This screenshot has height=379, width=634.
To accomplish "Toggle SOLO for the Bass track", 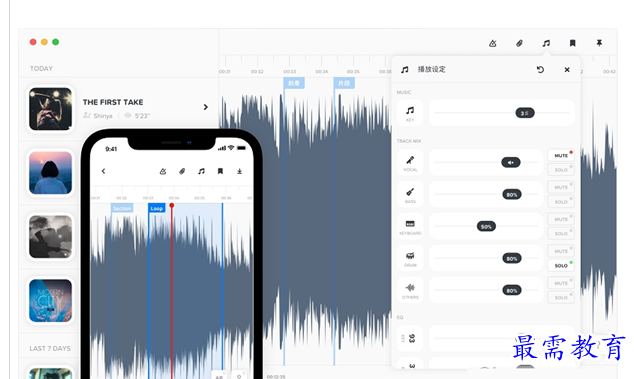I will [561, 202].
